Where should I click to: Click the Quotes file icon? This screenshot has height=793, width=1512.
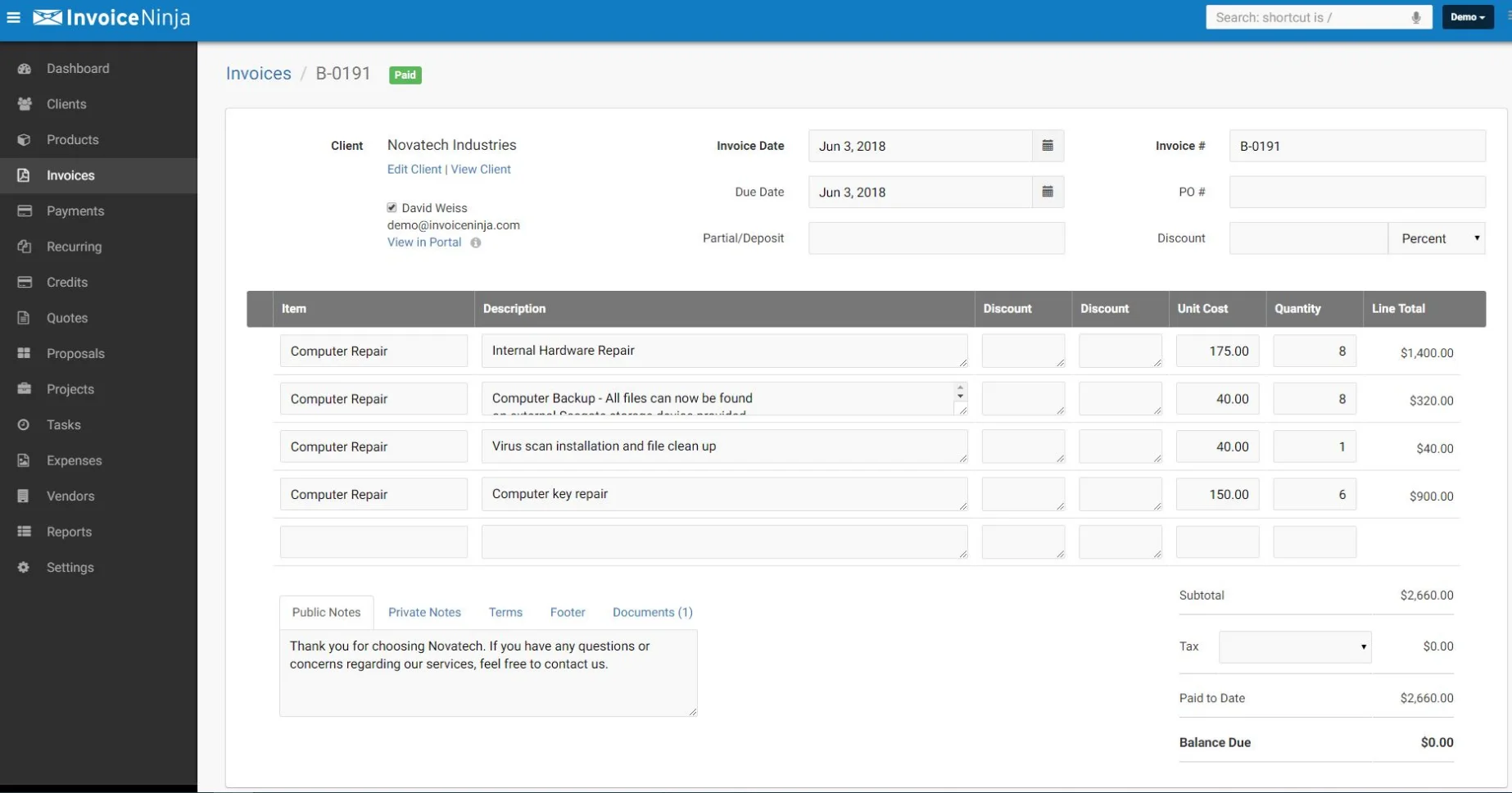click(x=24, y=318)
